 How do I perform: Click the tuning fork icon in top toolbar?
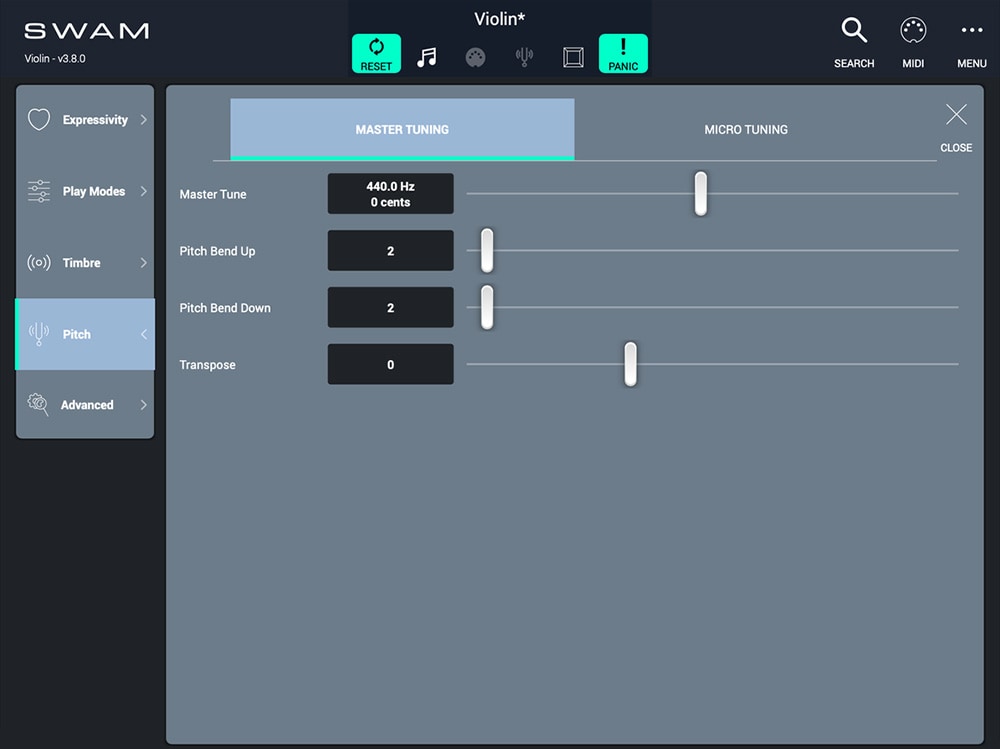click(x=524, y=57)
